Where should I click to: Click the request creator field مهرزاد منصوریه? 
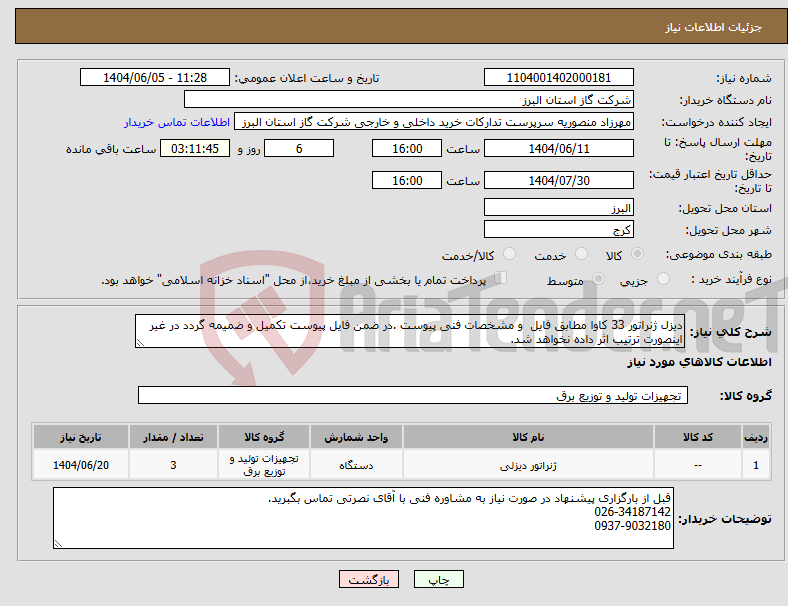(x=434, y=122)
